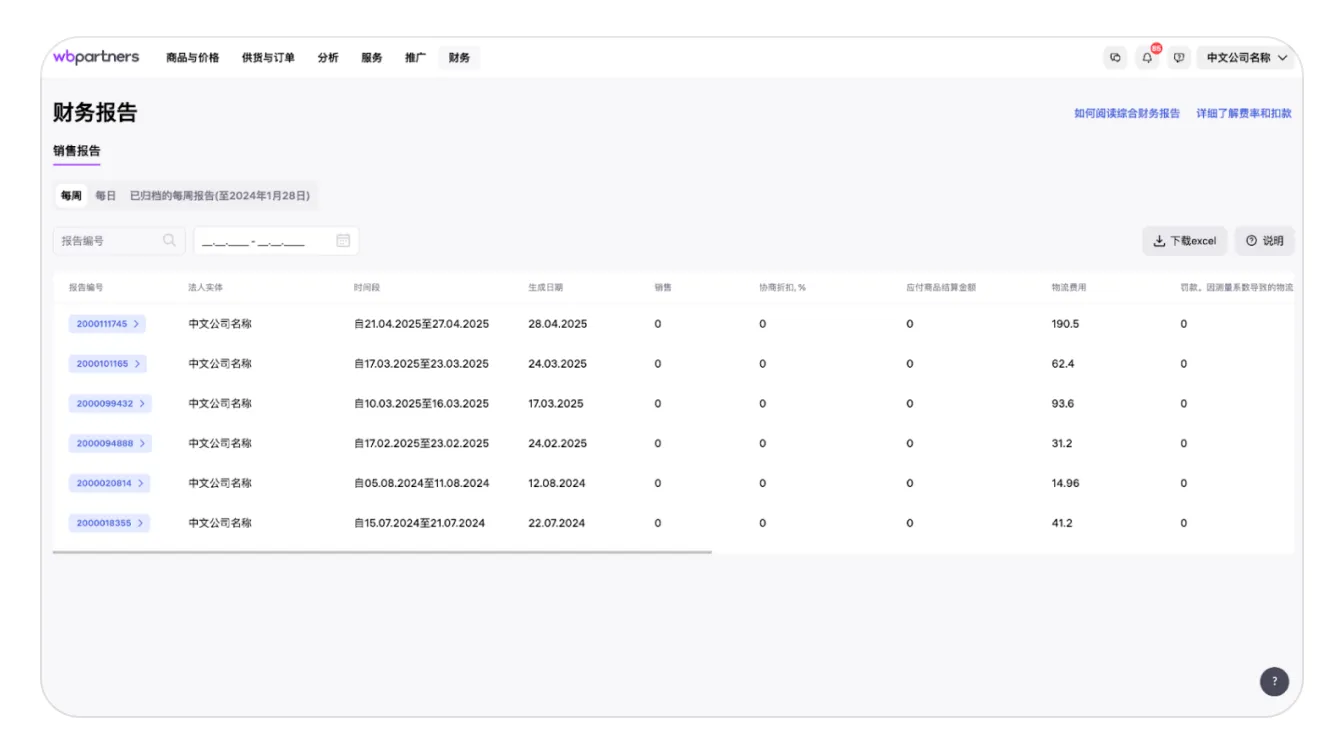Switch to 已归档的每周报告 view

(219, 196)
